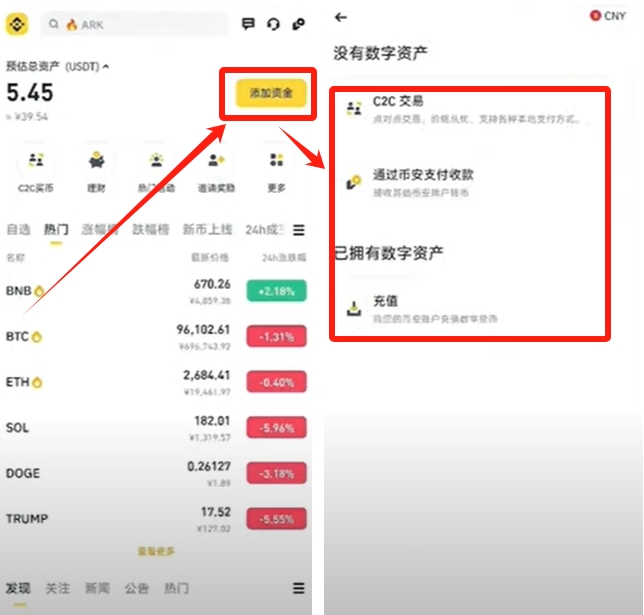Switch to the 新币上线 tab
The height and width of the screenshot is (615, 644).
[207, 229]
